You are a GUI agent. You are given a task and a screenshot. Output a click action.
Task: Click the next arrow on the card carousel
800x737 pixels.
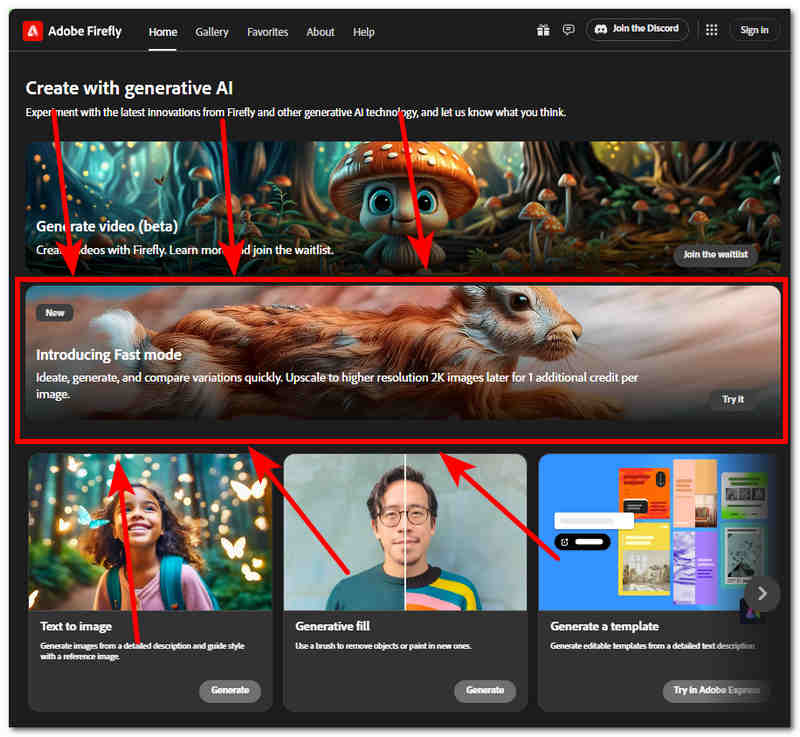(762, 593)
